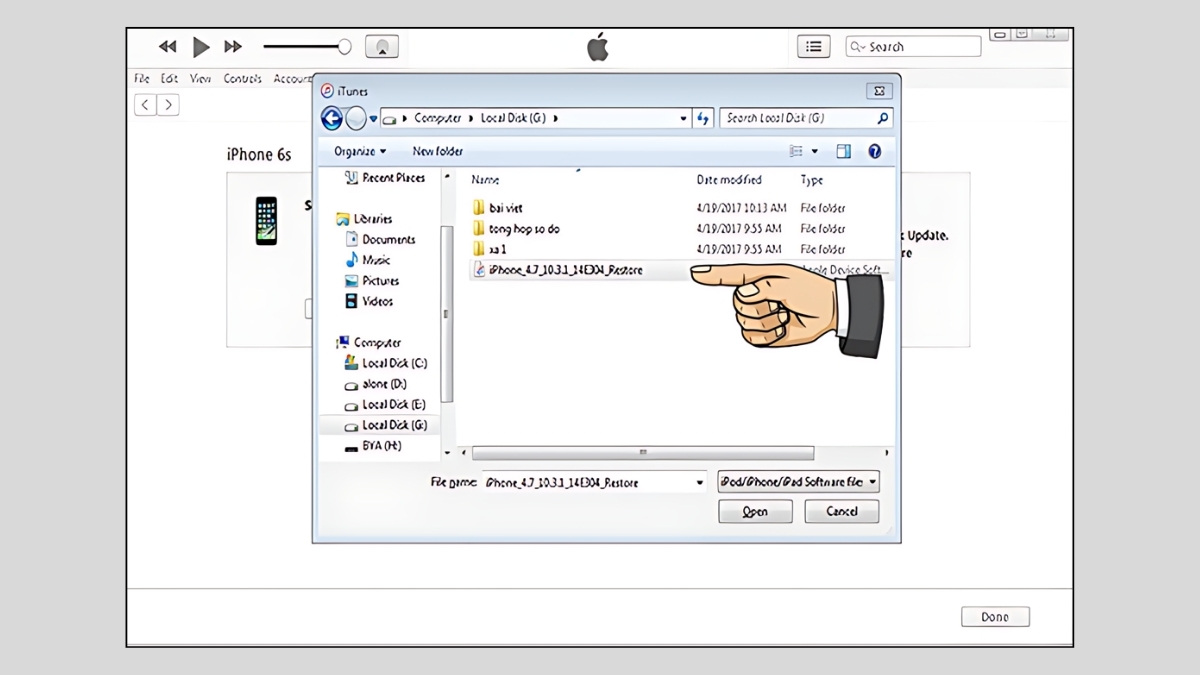The image size is (1200, 675).
Task: Open list view button in iTunes
Action: [813, 46]
